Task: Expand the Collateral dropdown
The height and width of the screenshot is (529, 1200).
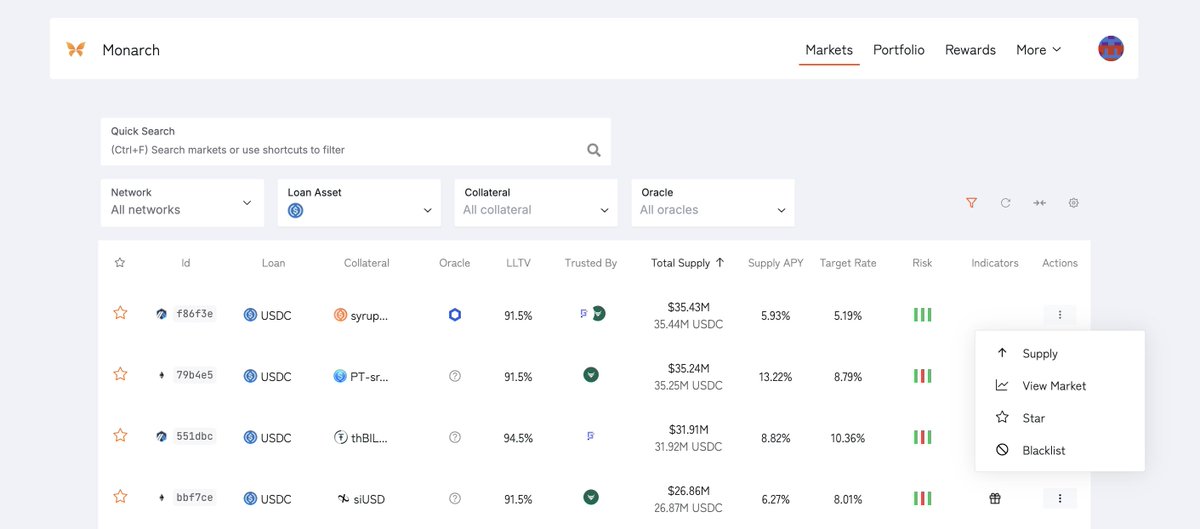Action: click(536, 202)
